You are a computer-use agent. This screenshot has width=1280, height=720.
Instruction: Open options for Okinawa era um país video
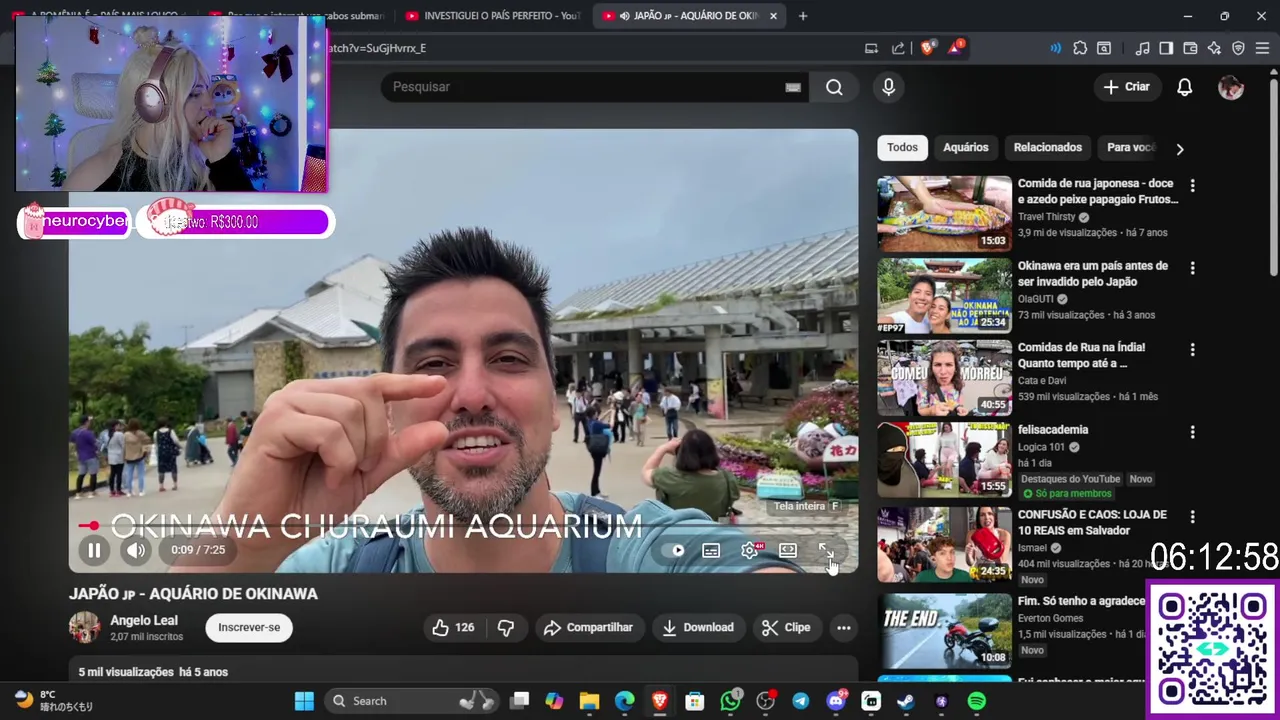(x=1192, y=268)
